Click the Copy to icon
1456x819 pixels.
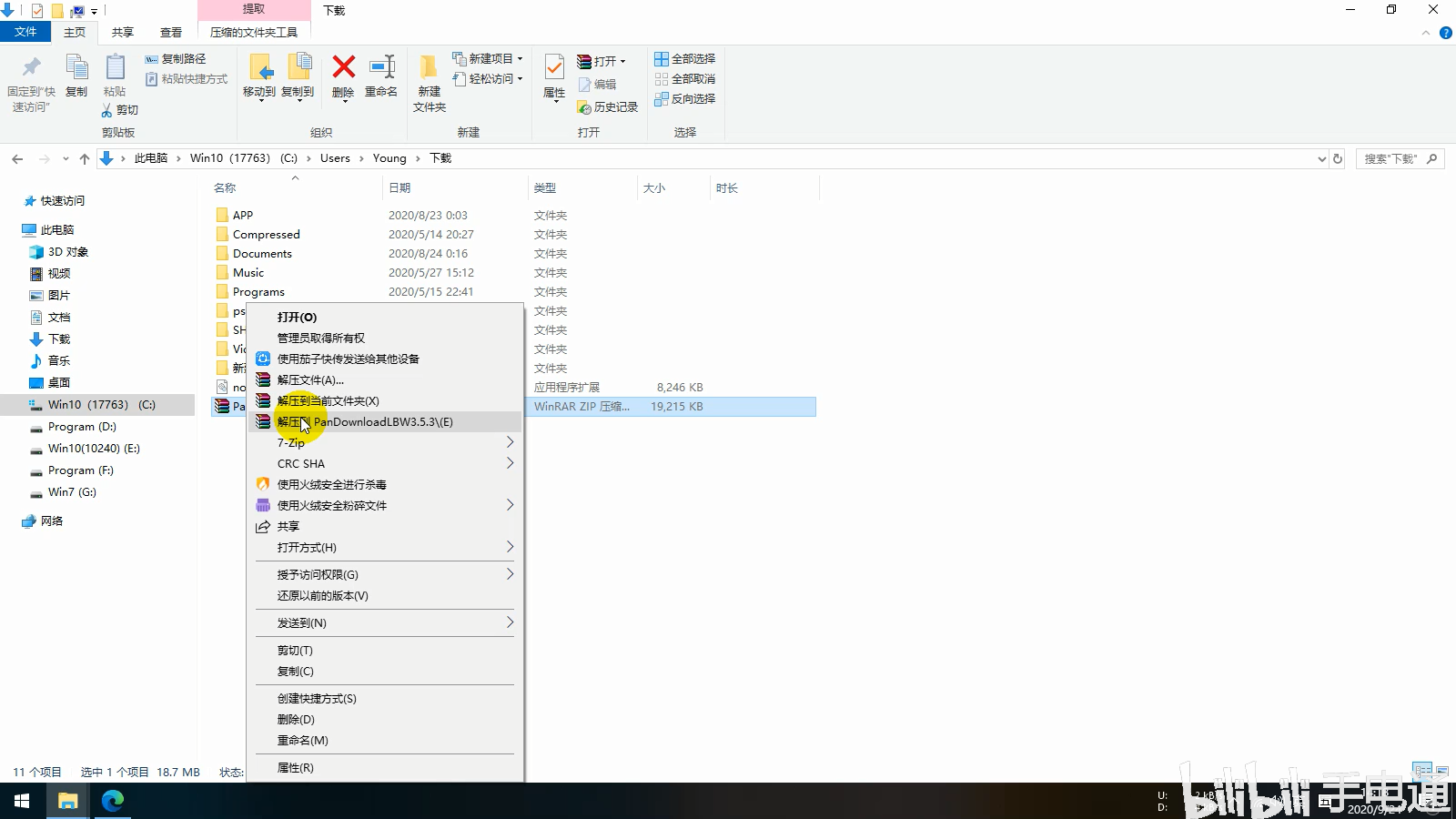pos(298,67)
